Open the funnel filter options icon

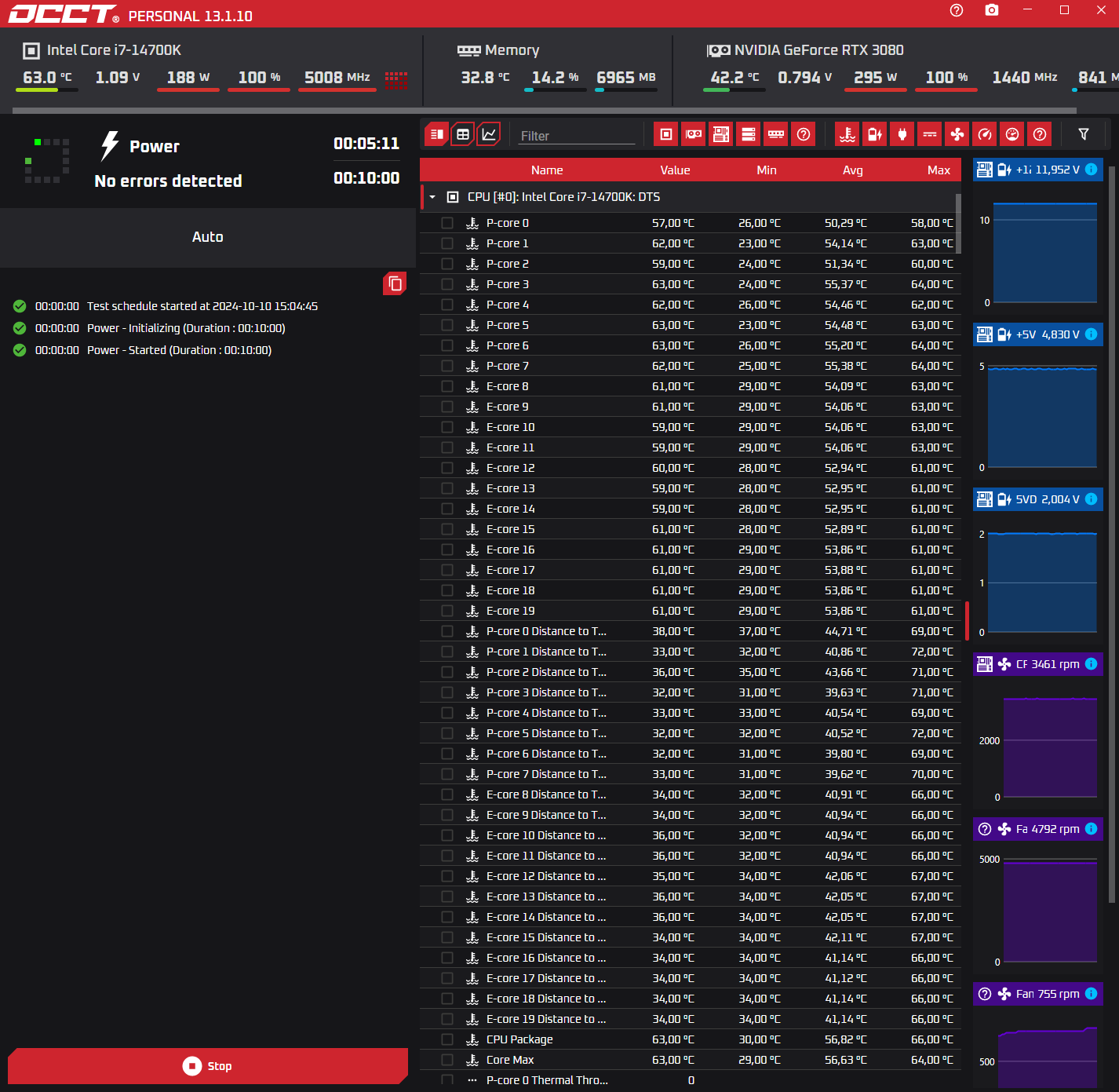pos(1084,134)
